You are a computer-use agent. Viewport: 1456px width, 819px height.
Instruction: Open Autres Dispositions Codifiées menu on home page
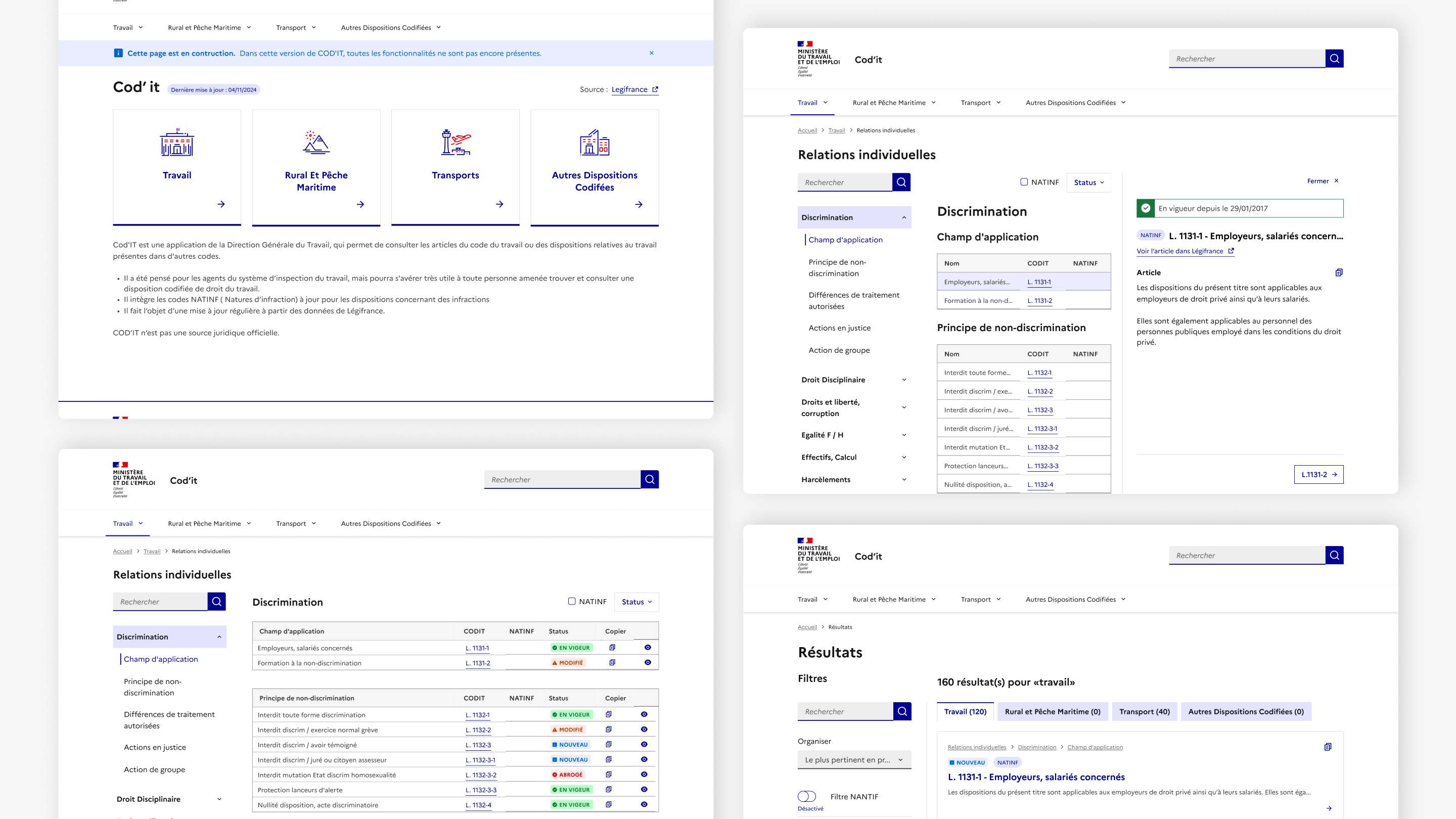(391, 28)
